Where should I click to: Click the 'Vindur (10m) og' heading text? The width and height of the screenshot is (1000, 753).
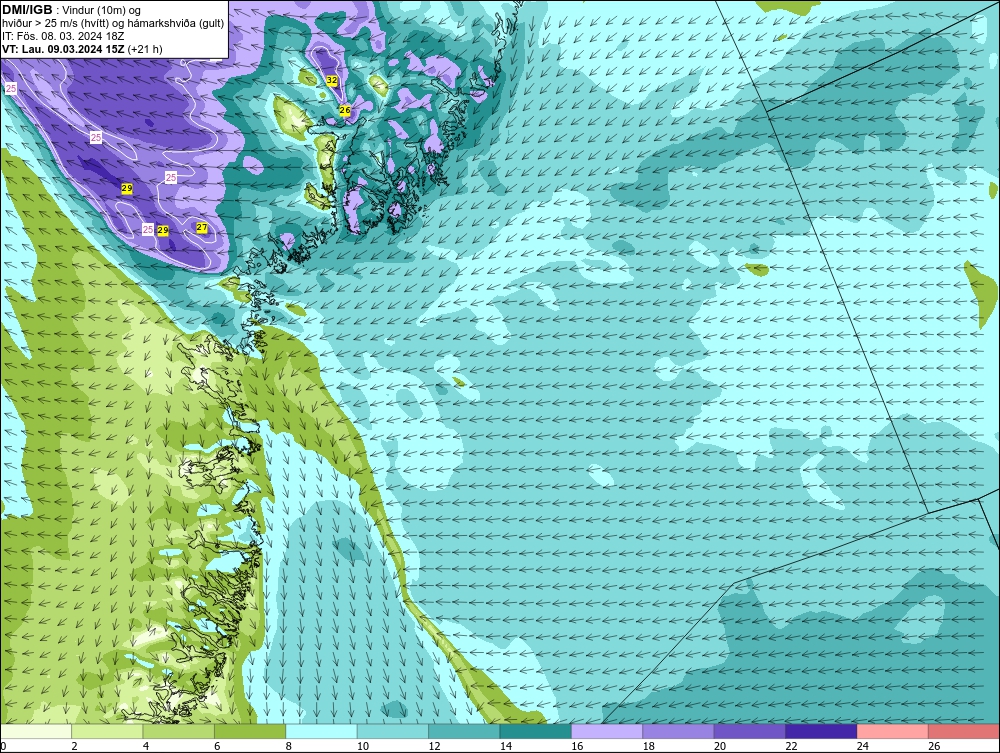click(x=101, y=11)
